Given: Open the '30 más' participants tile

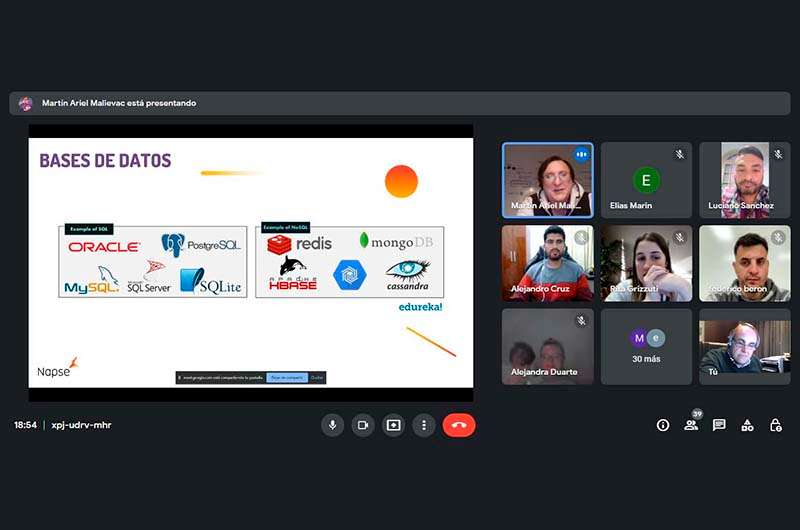Looking at the screenshot, I should 646,346.
